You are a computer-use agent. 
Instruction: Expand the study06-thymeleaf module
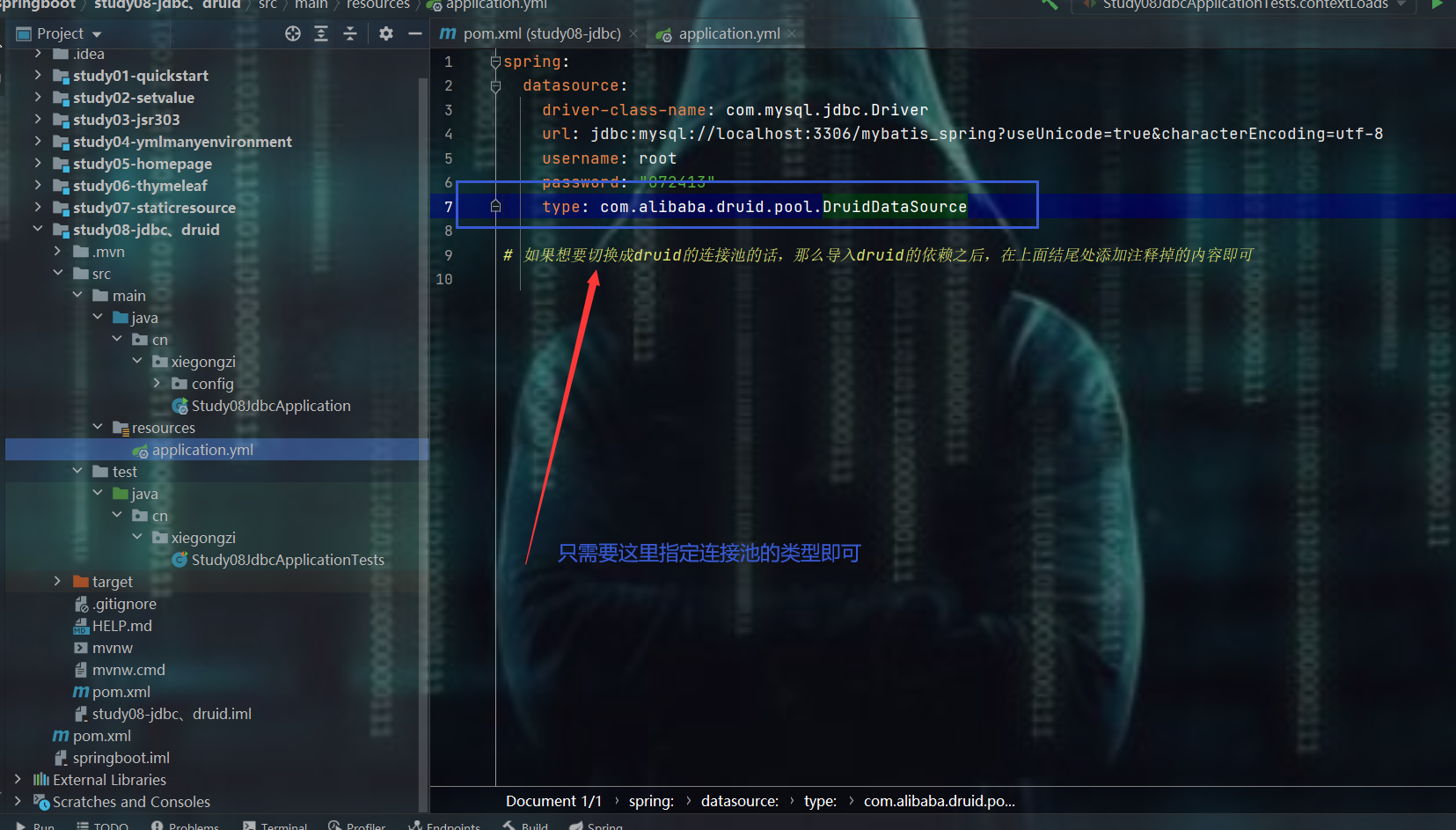(x=38, y=186)
